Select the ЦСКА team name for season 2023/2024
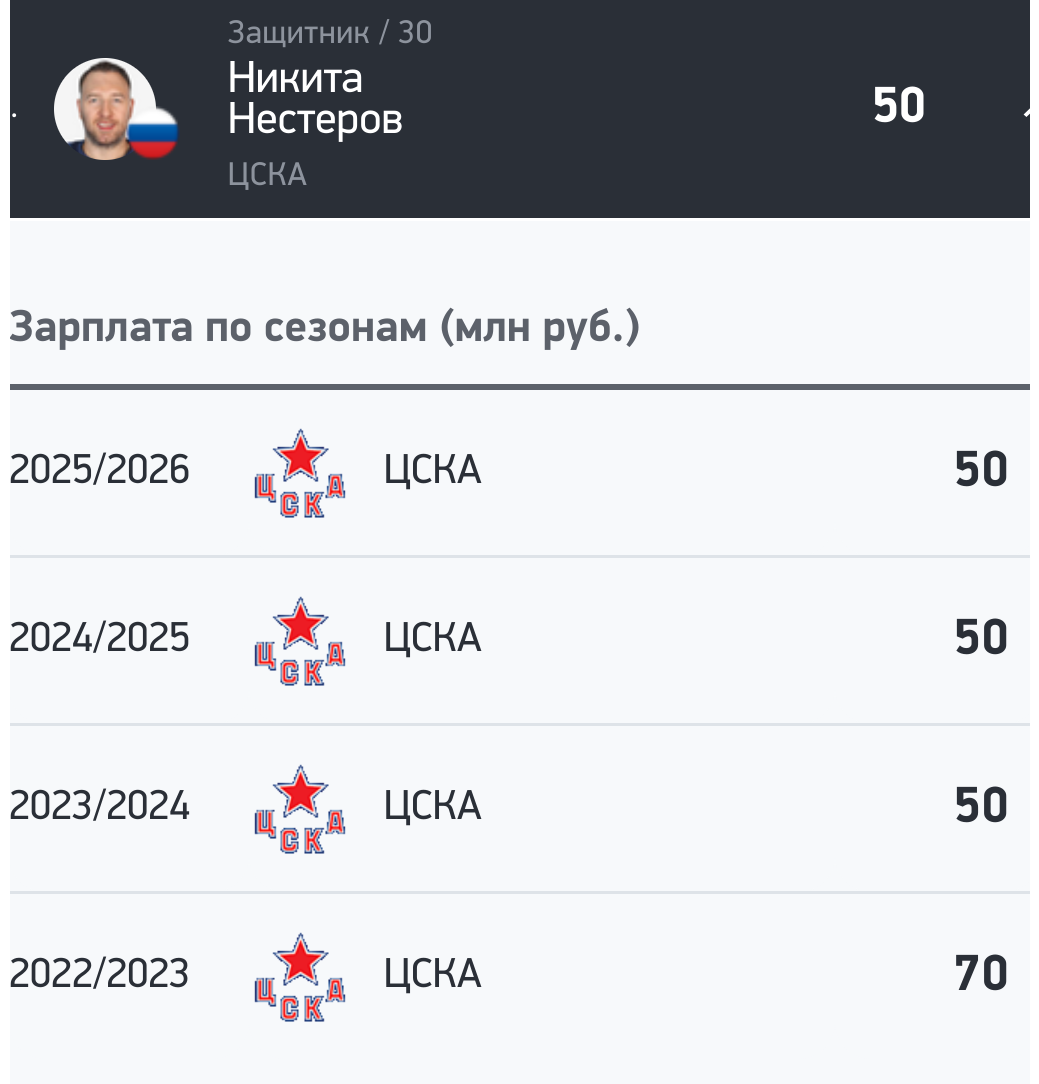 click(432, 806)
